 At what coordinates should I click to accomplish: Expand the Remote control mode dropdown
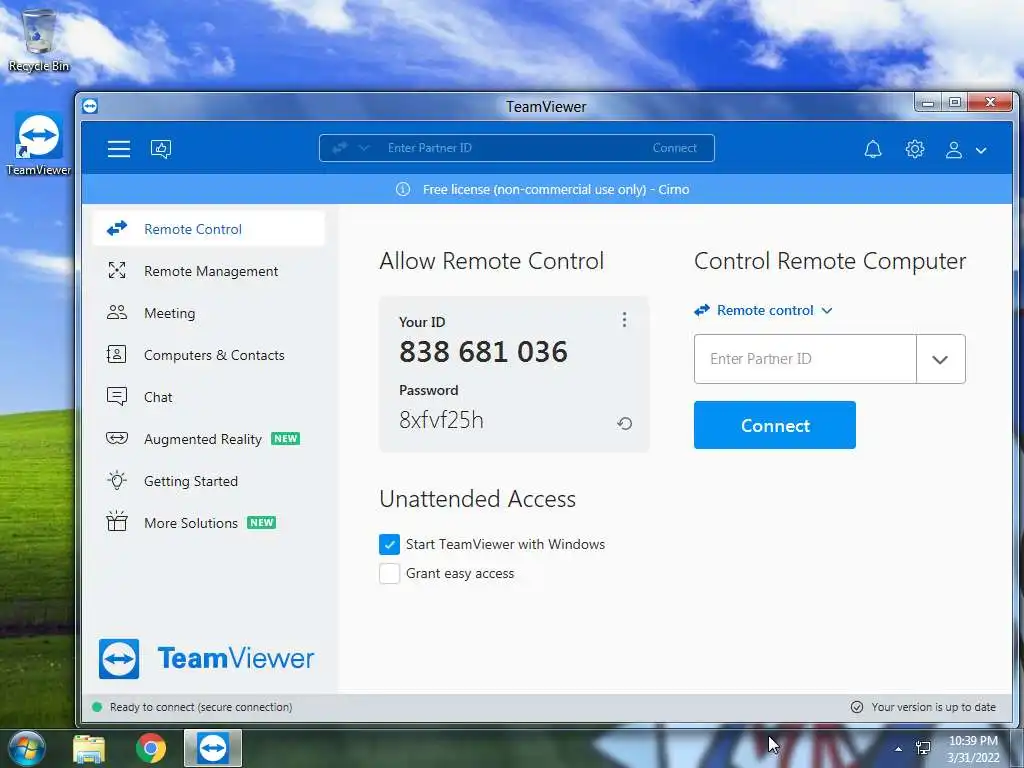763,310
